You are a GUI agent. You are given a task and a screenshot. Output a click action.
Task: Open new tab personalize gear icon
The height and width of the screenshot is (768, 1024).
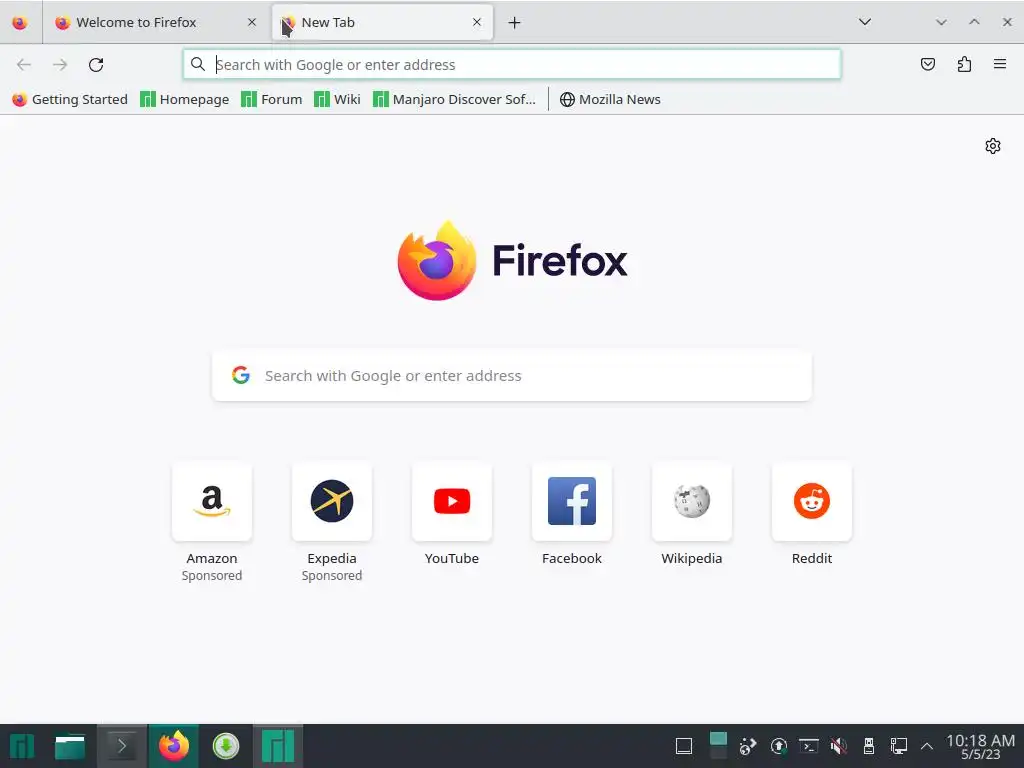[x=993, y=146]
